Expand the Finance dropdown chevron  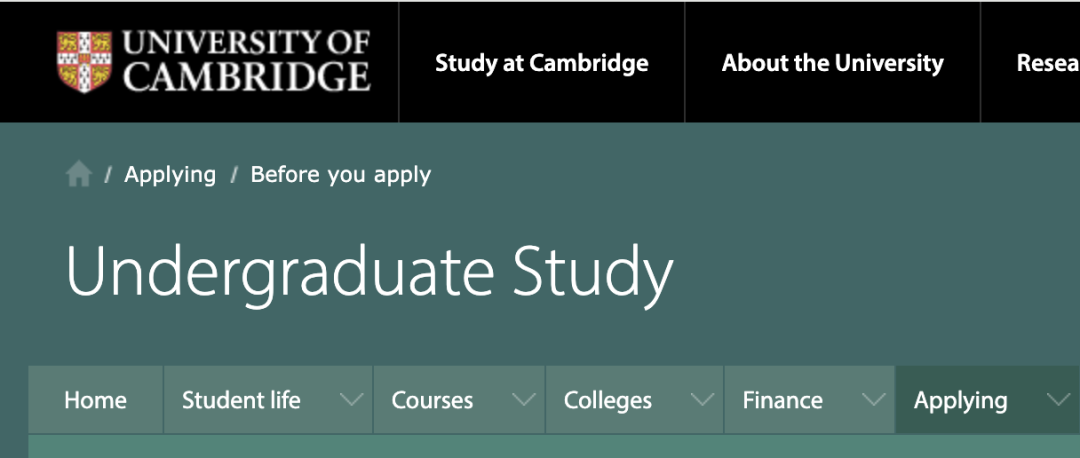(x=874, y=400)
